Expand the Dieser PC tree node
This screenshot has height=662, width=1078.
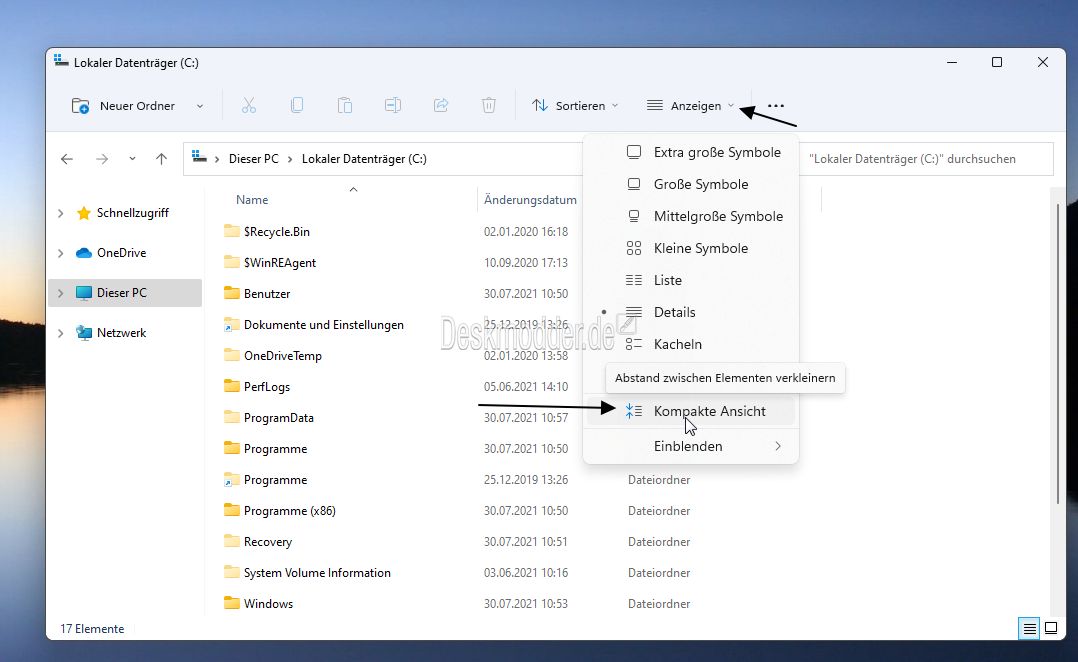[x=60, y=293]
